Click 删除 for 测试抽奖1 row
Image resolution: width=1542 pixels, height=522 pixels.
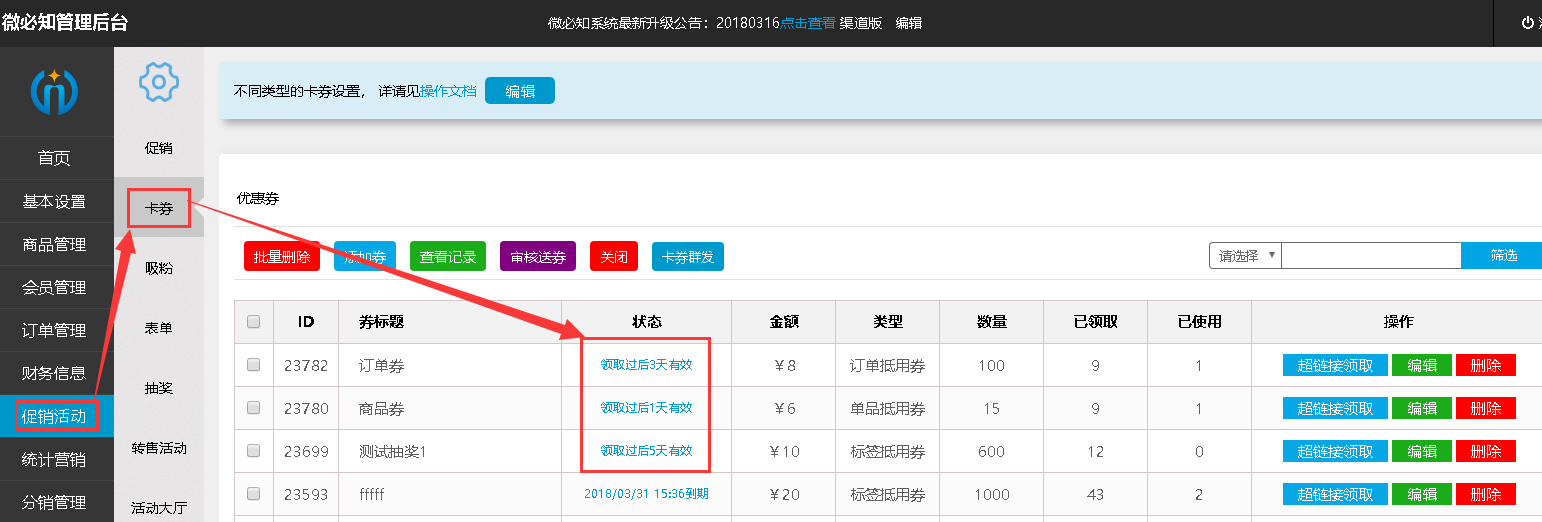[x=1486, y=451]
